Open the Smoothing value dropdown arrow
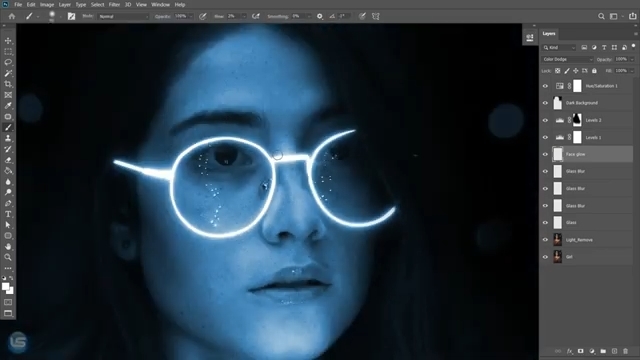Viewport: 640px width, 360px height. pyautogui.click(x=309, y=16)
